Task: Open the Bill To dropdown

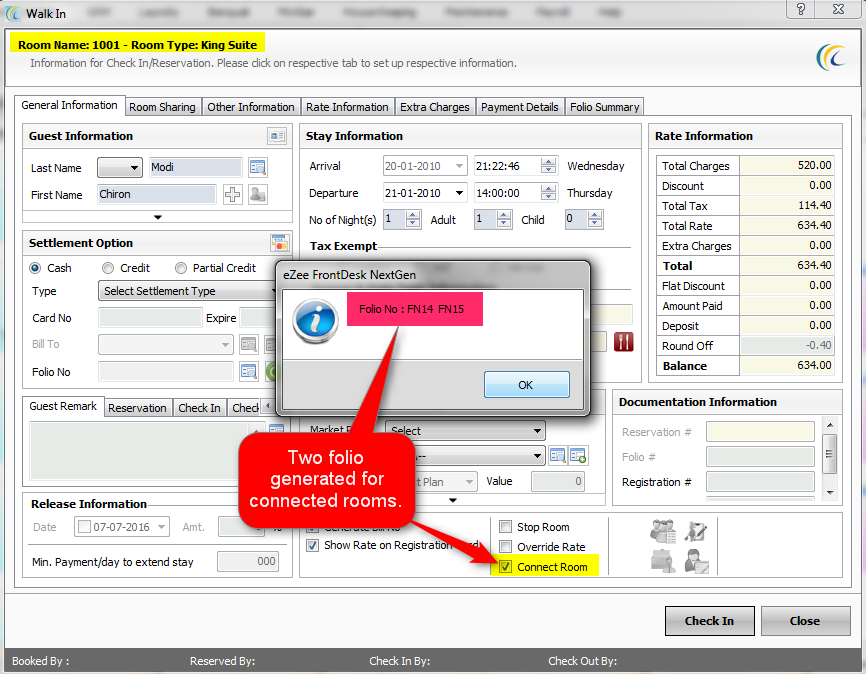Action: [225, 345]
